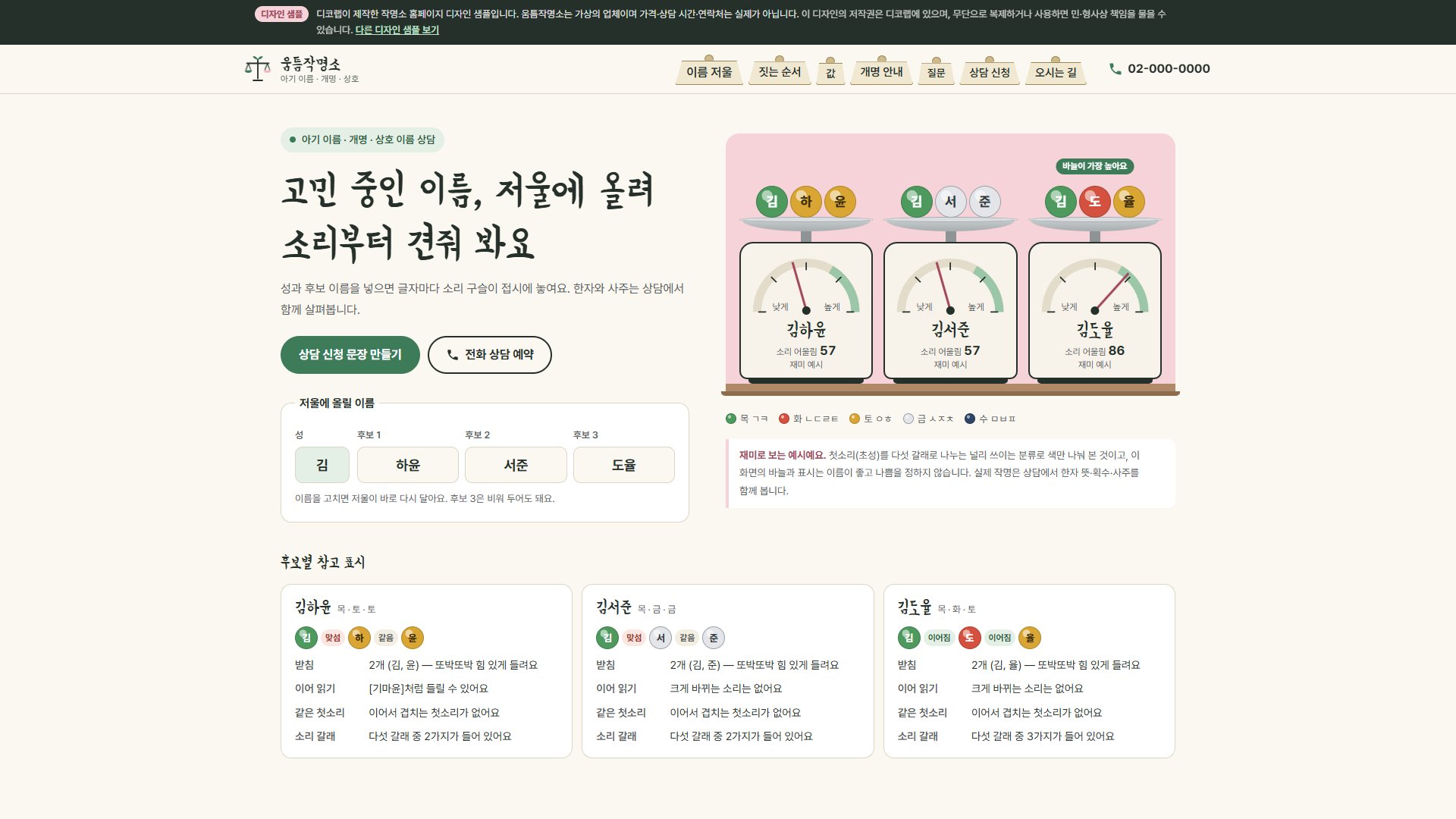1456x819 pixels.
Task: Click the 디자인 샘플 badge in the top banner
Action: click(282, 14)
